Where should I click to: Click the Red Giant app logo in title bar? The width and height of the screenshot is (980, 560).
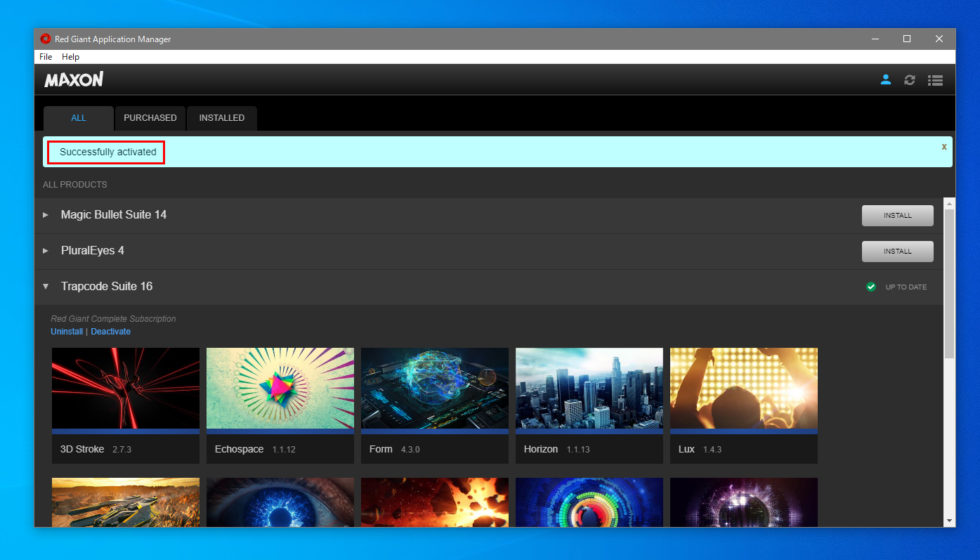pos(45,39)
